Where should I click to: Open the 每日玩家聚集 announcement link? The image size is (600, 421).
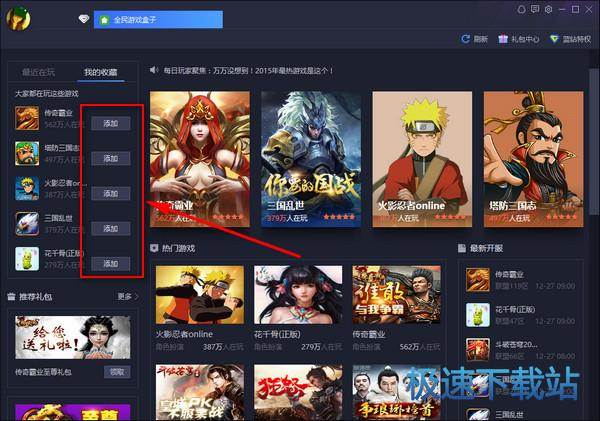(248, 71)
